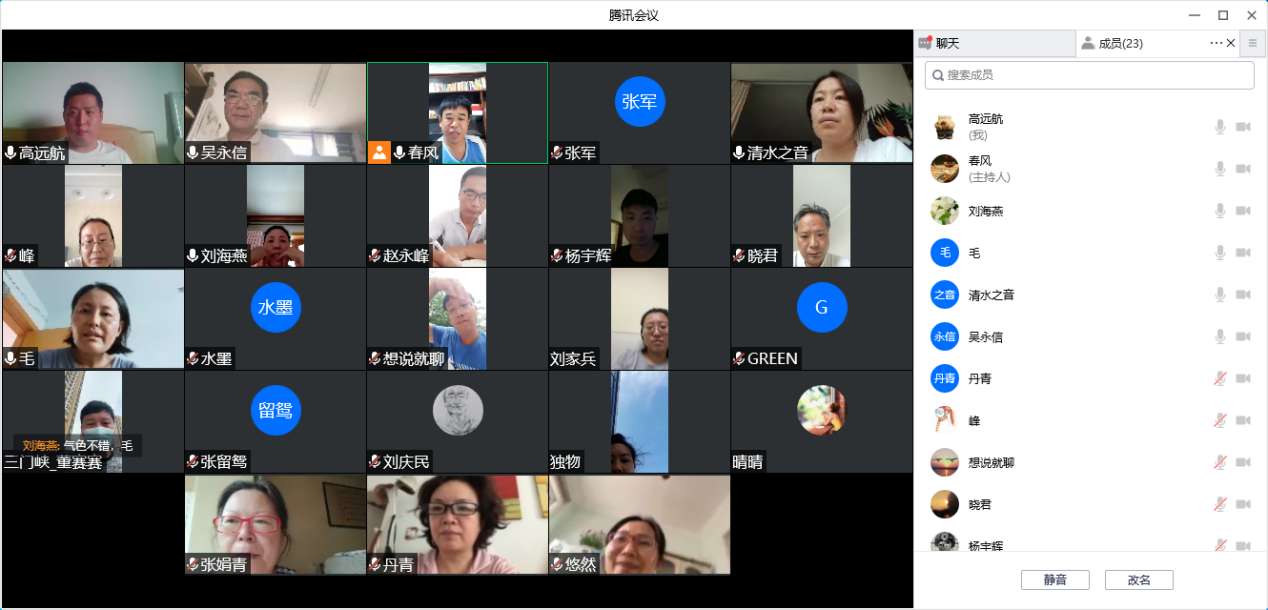This screenshot has height=610, width=1268.
Task: Toggle microphone icon for 清水之音 in member list
Action: pyautogui.click(x=1220, y=295)
